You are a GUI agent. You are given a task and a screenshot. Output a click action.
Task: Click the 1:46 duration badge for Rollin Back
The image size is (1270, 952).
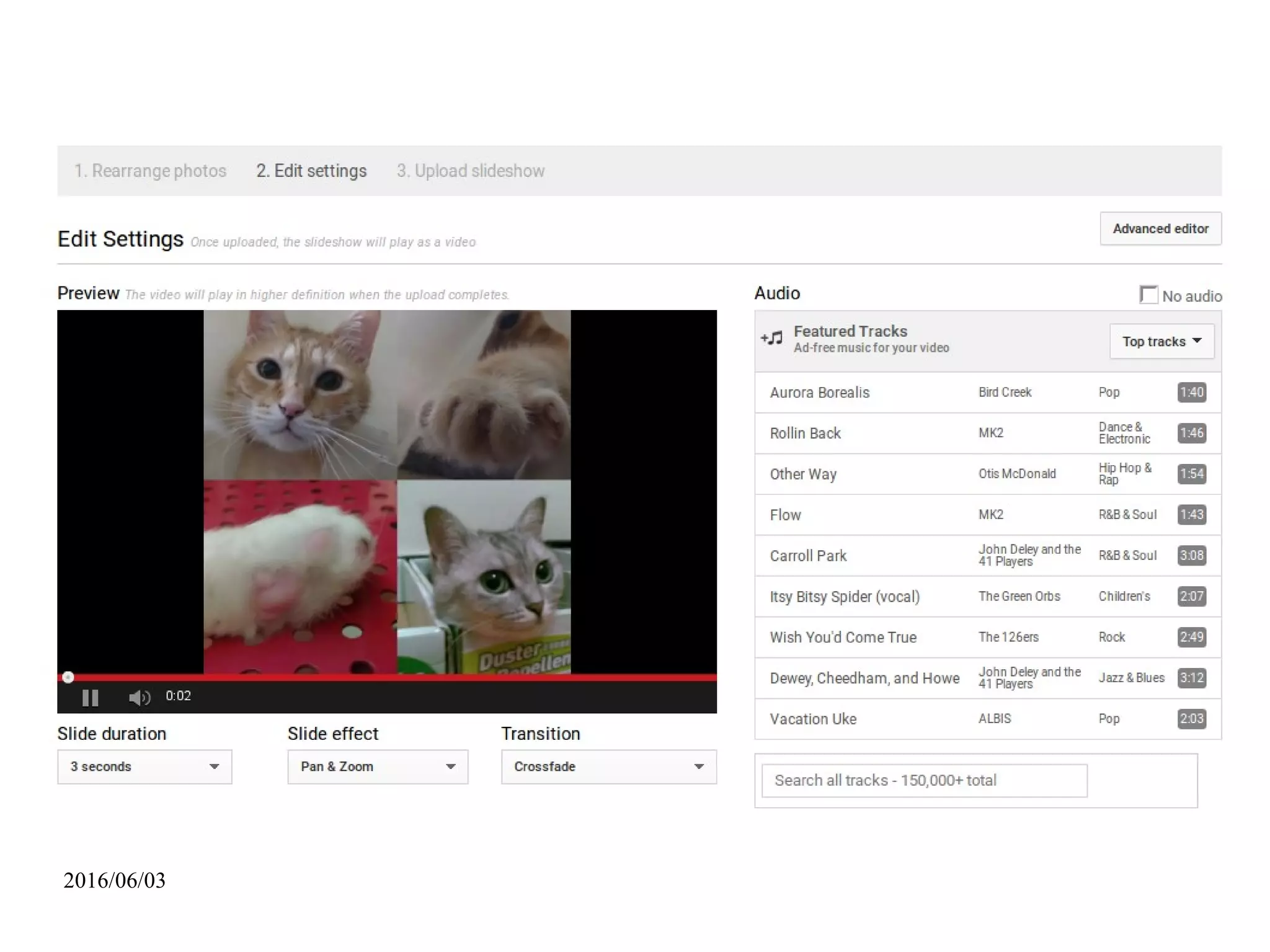[1191, 433]
